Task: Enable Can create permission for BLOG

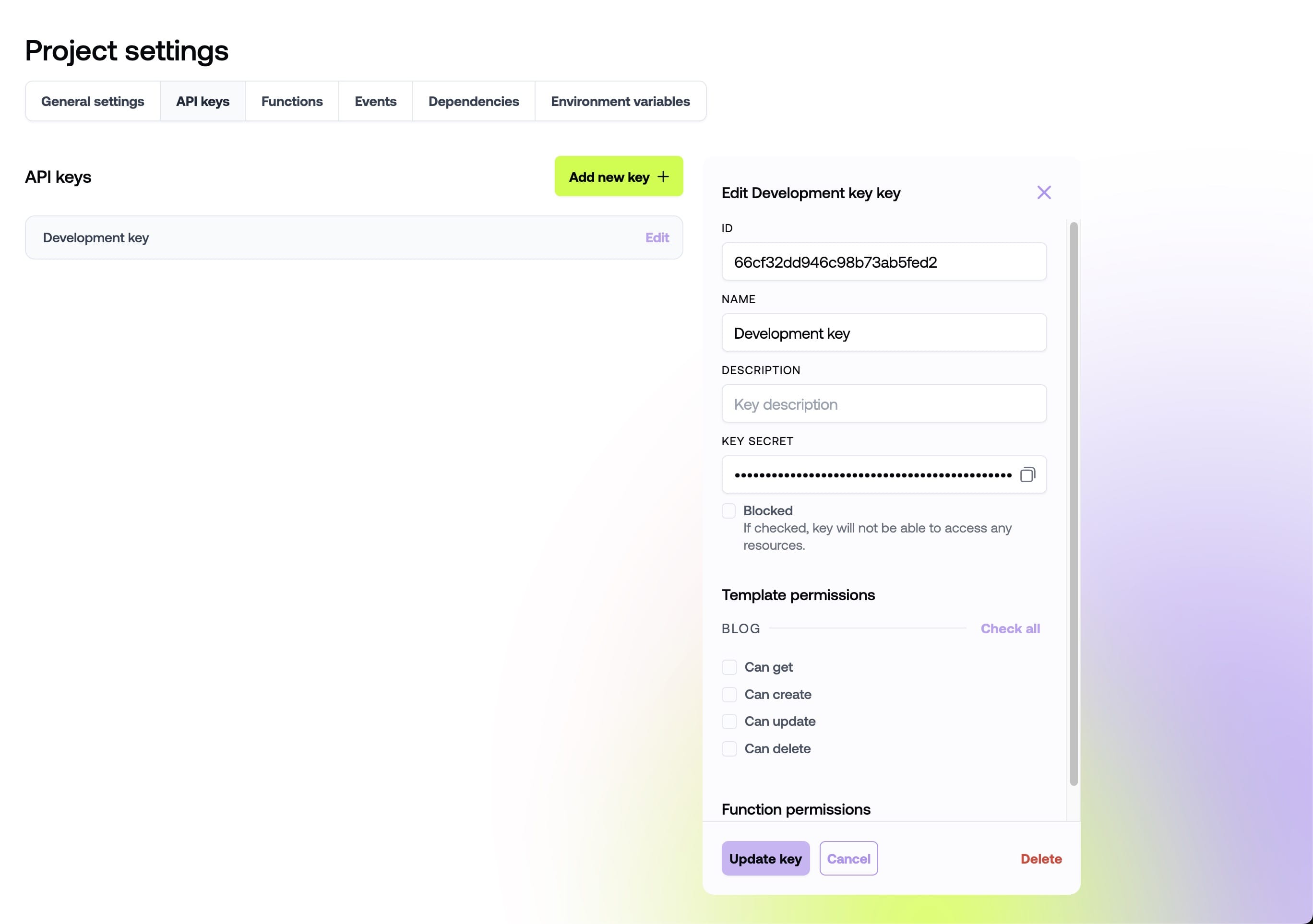Action: point(729,693)
